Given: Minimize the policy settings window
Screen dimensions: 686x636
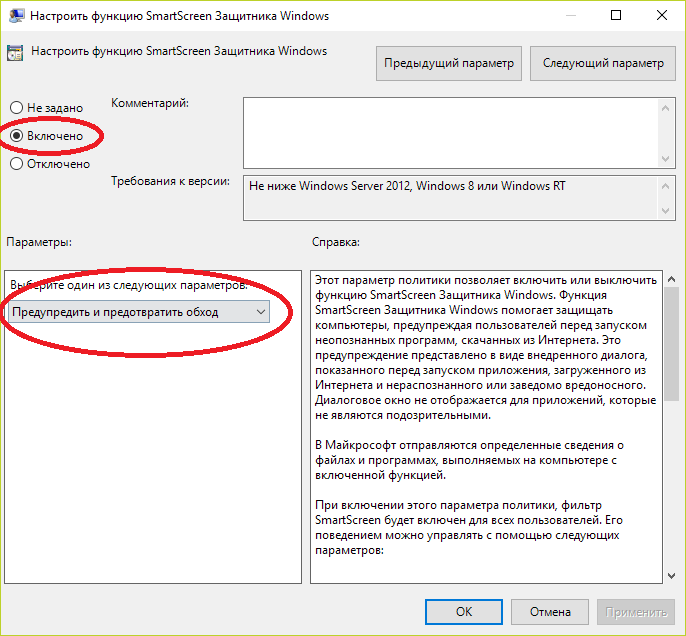Looking at the screenshot, I should (570, 15).
